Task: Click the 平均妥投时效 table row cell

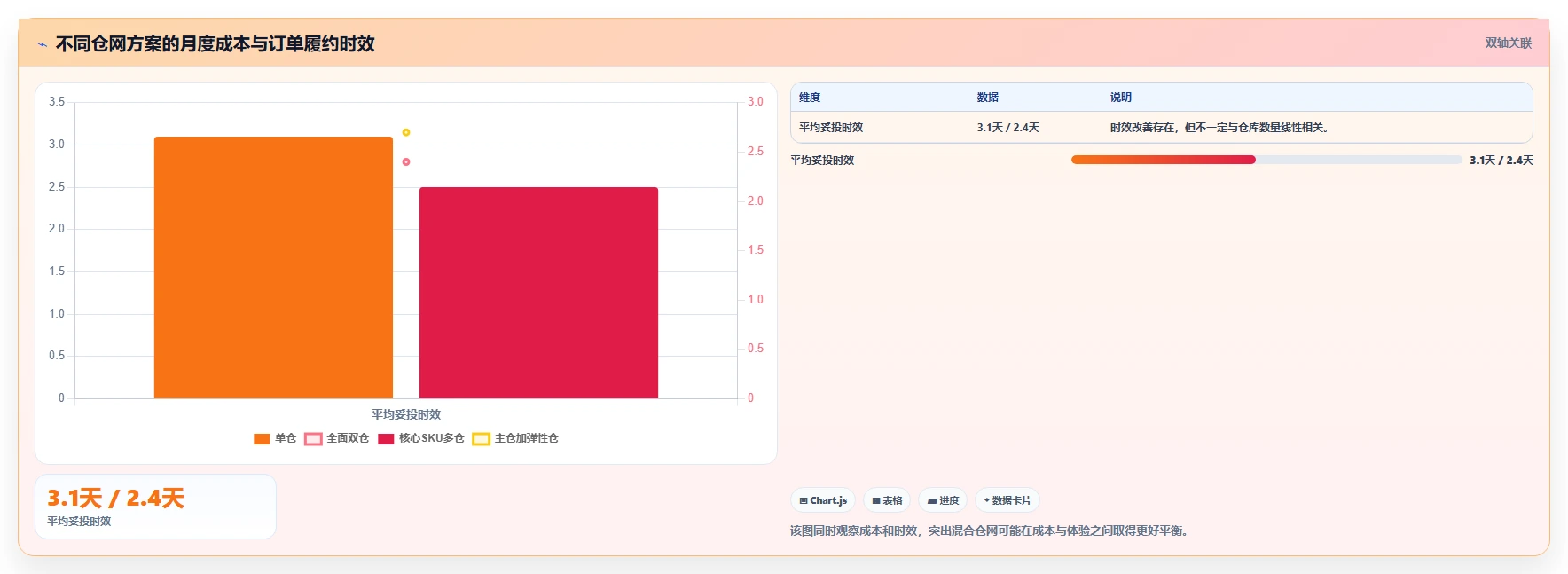Action: point(831,128)
